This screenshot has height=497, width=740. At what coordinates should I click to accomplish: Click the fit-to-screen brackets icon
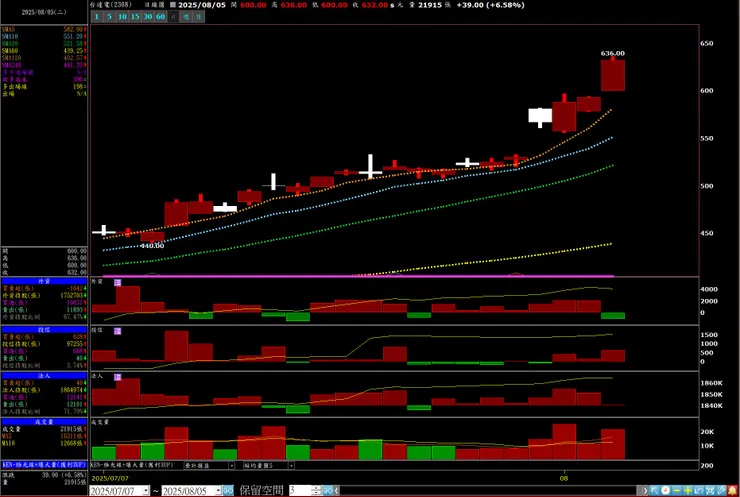710,491
